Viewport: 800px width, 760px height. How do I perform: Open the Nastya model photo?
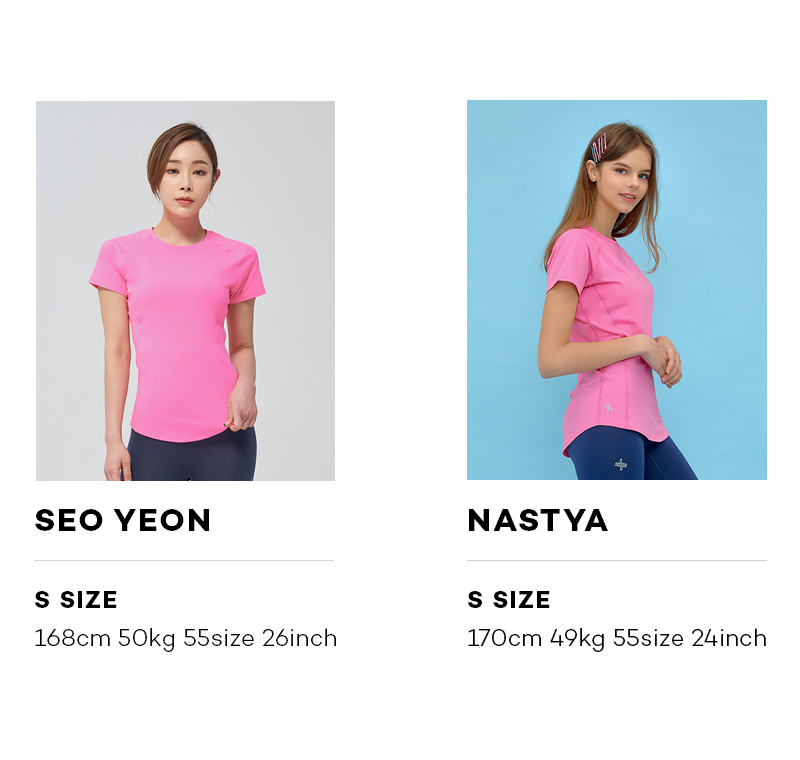coord(617,290)
